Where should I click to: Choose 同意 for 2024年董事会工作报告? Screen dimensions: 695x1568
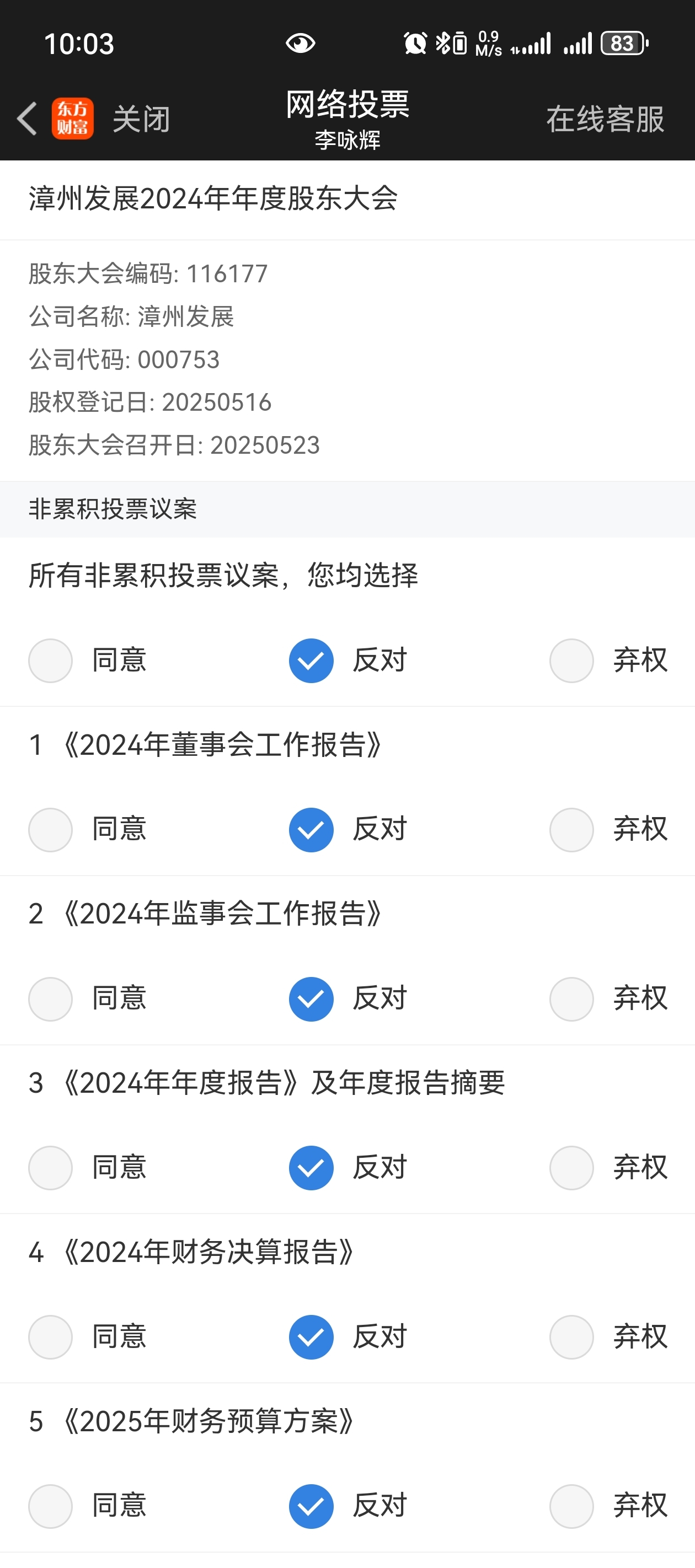click(51, 830)
